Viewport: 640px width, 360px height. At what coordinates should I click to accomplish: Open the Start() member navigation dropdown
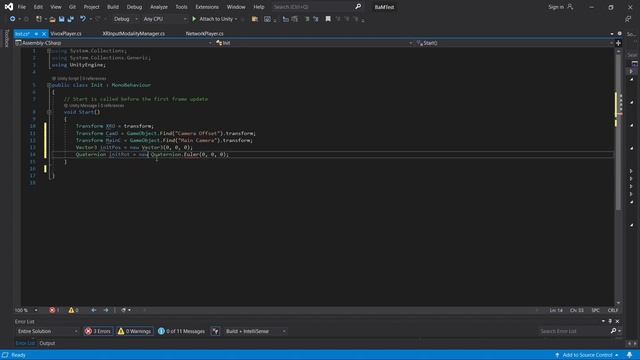pos(514,43)
